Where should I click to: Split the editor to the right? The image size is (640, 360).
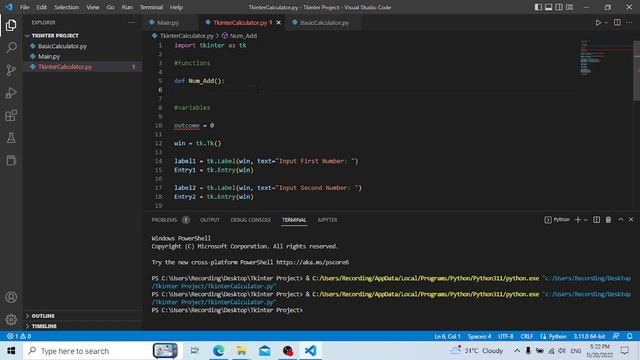(x=617, y=22)
